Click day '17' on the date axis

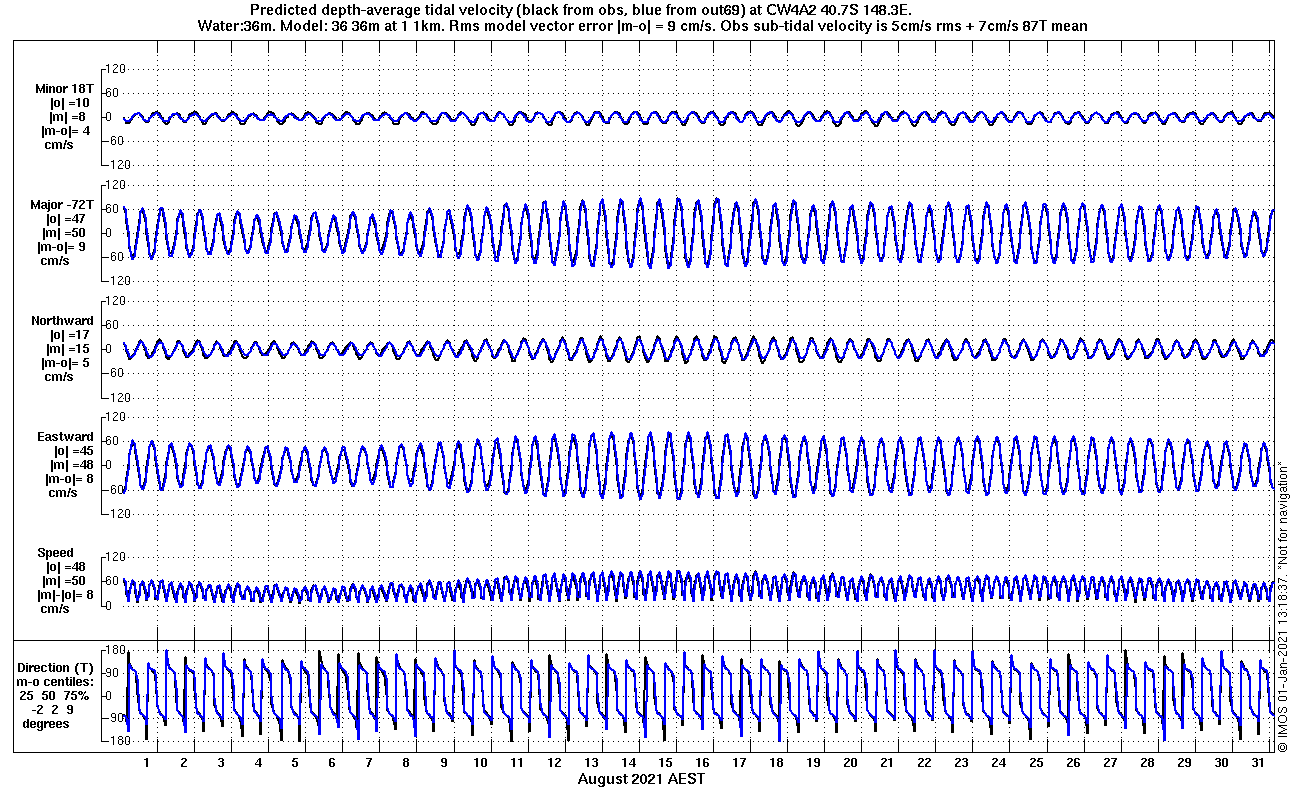(x=739, y=763)
